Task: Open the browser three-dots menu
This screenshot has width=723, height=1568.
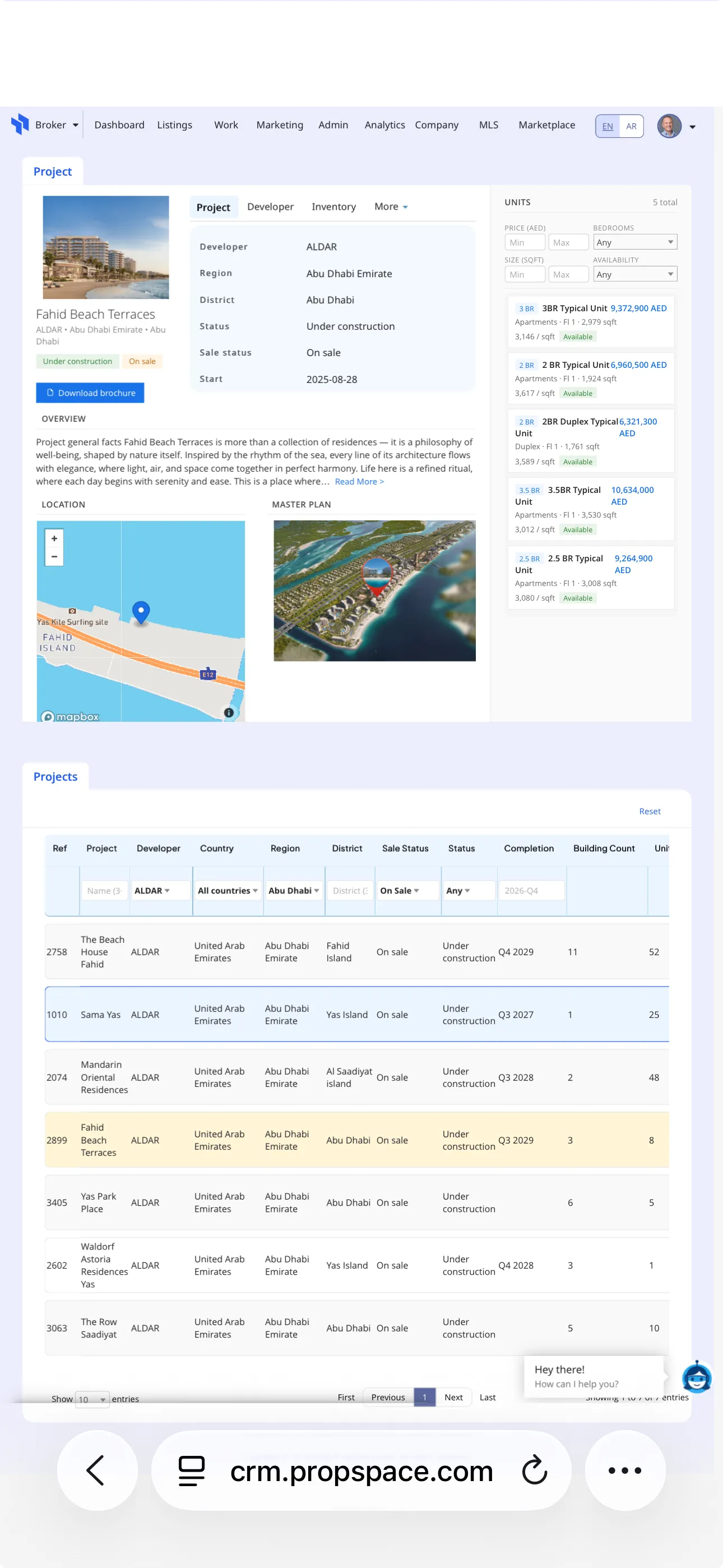Action: (x=624, y=1470)
